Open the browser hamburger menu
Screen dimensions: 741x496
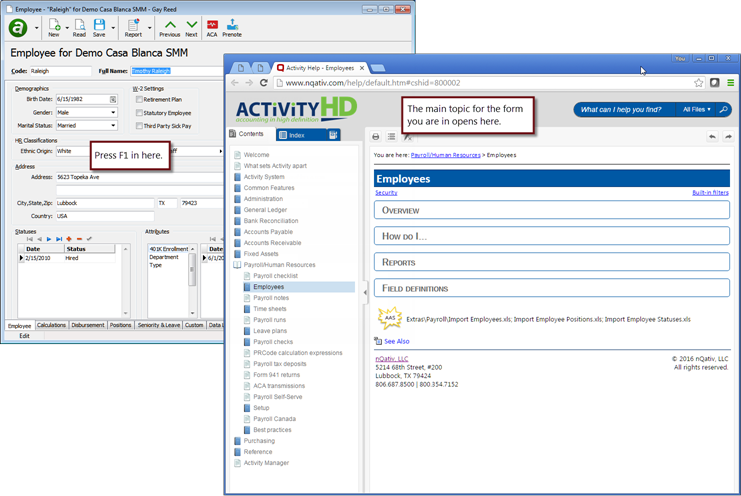[x=731, y=83]
